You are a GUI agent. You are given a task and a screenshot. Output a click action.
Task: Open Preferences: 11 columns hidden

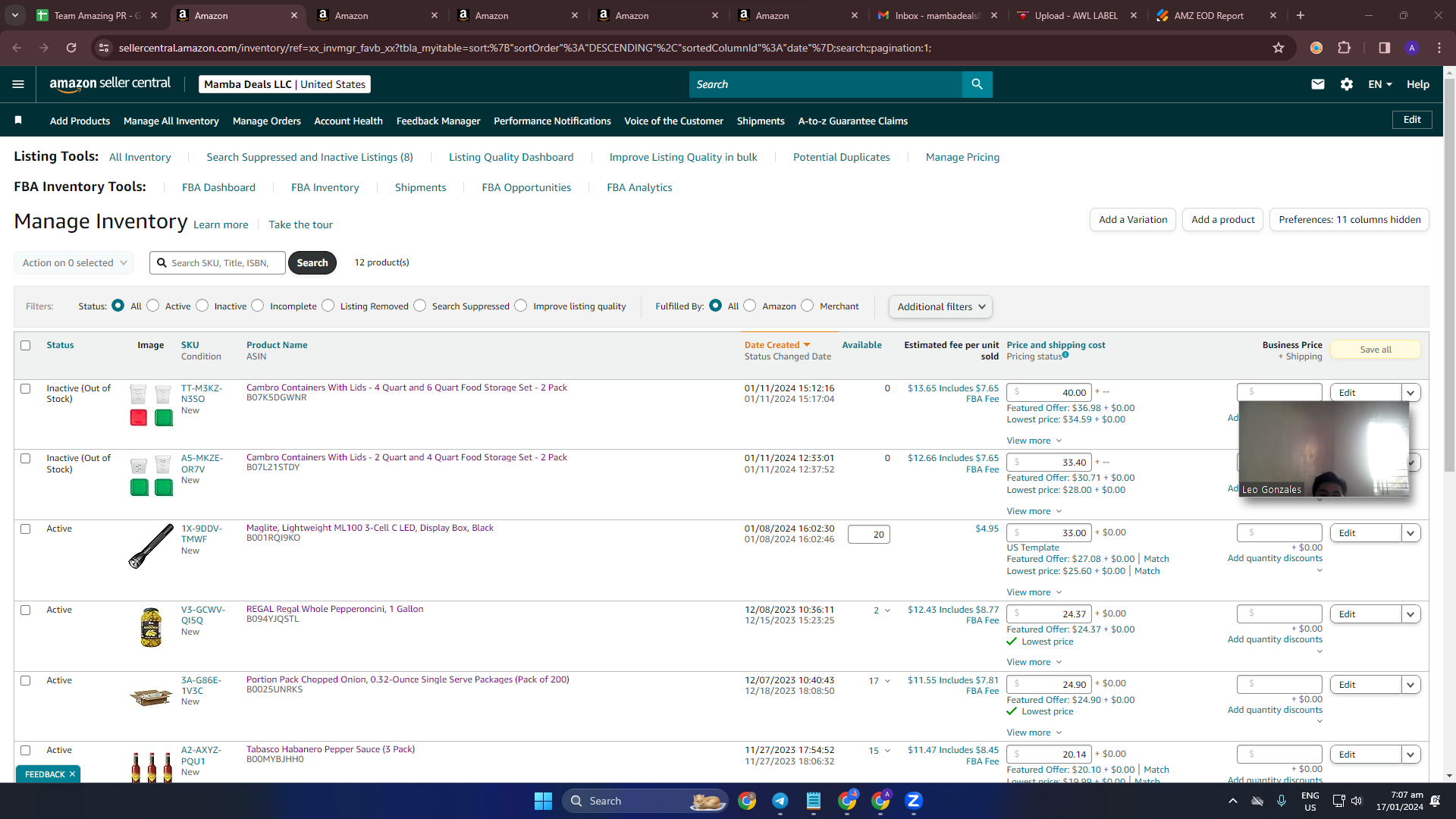tap(1349, 220)
